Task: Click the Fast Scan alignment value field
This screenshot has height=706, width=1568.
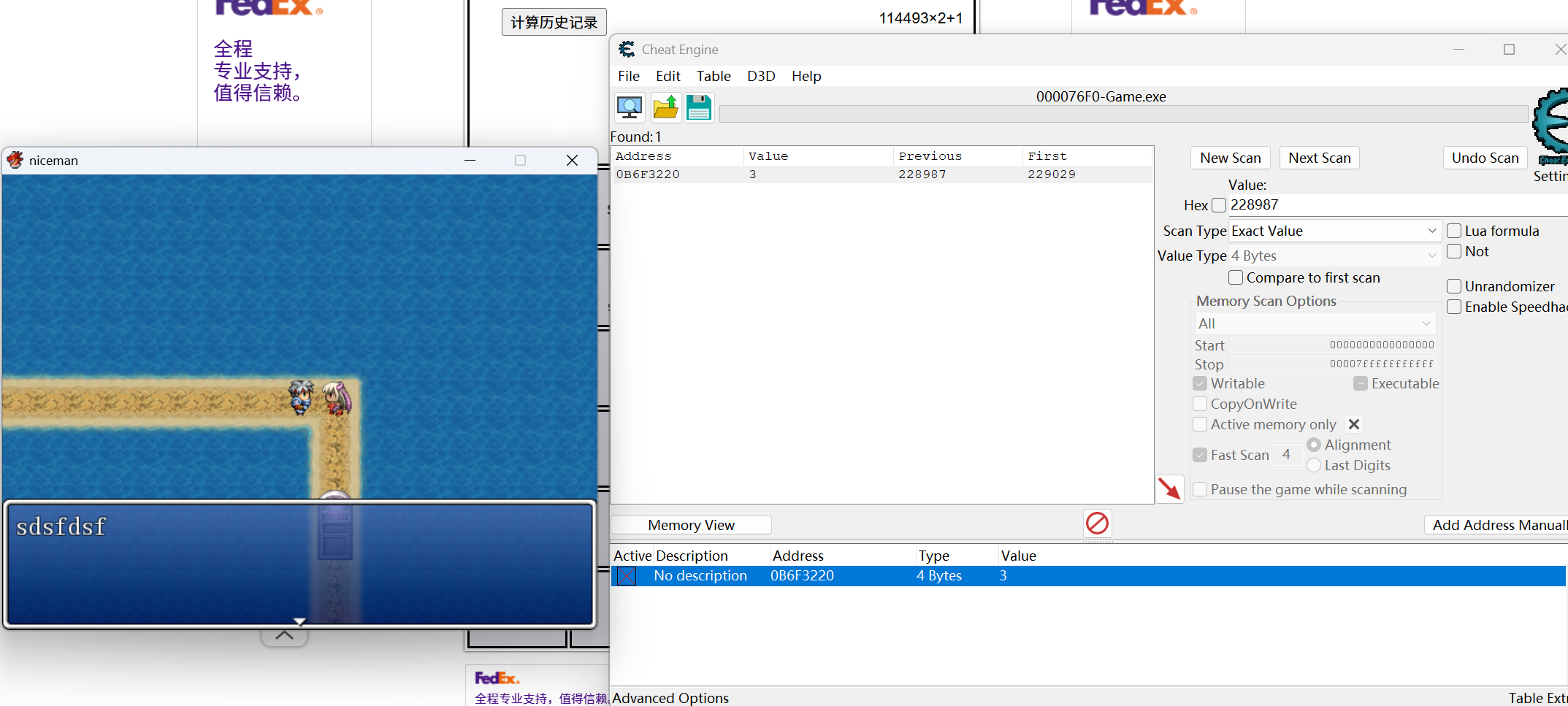Action: (x=1287, y=455)
